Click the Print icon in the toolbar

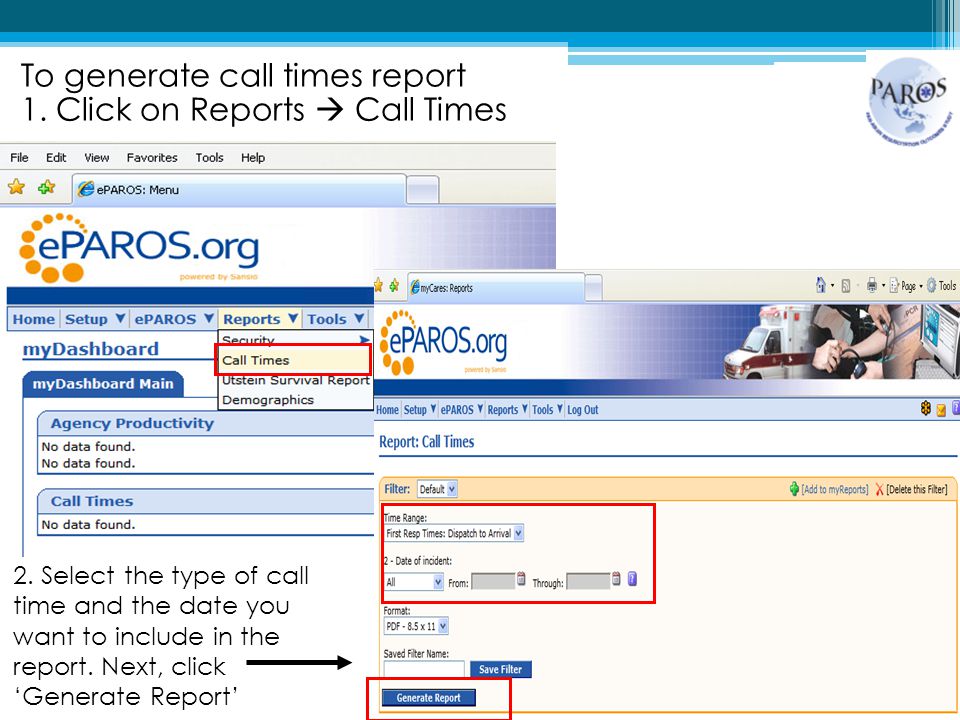872,285
